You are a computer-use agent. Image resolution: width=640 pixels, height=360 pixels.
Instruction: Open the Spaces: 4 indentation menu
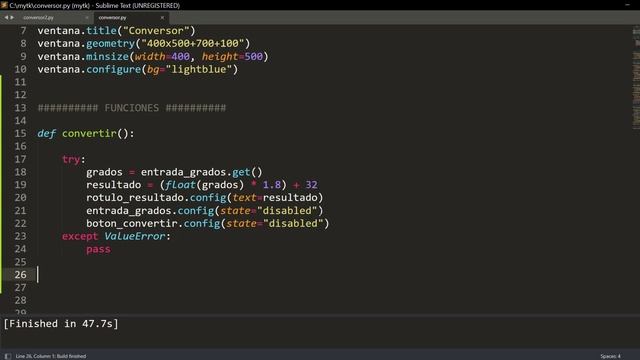(610, 356)
